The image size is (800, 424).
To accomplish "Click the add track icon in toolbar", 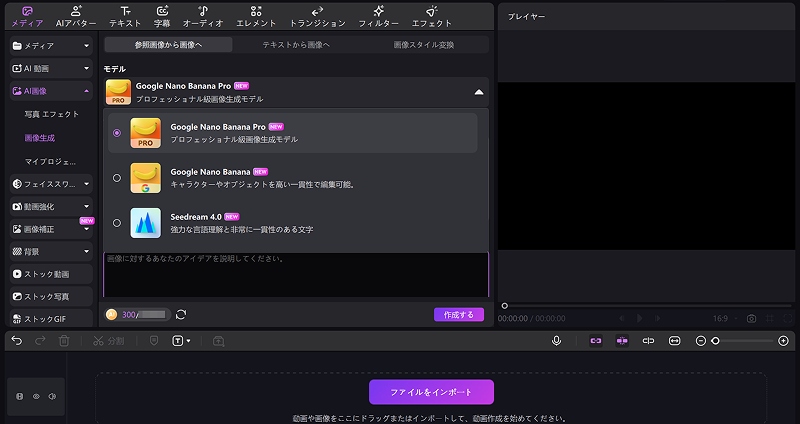I will (x=218, y=341).
